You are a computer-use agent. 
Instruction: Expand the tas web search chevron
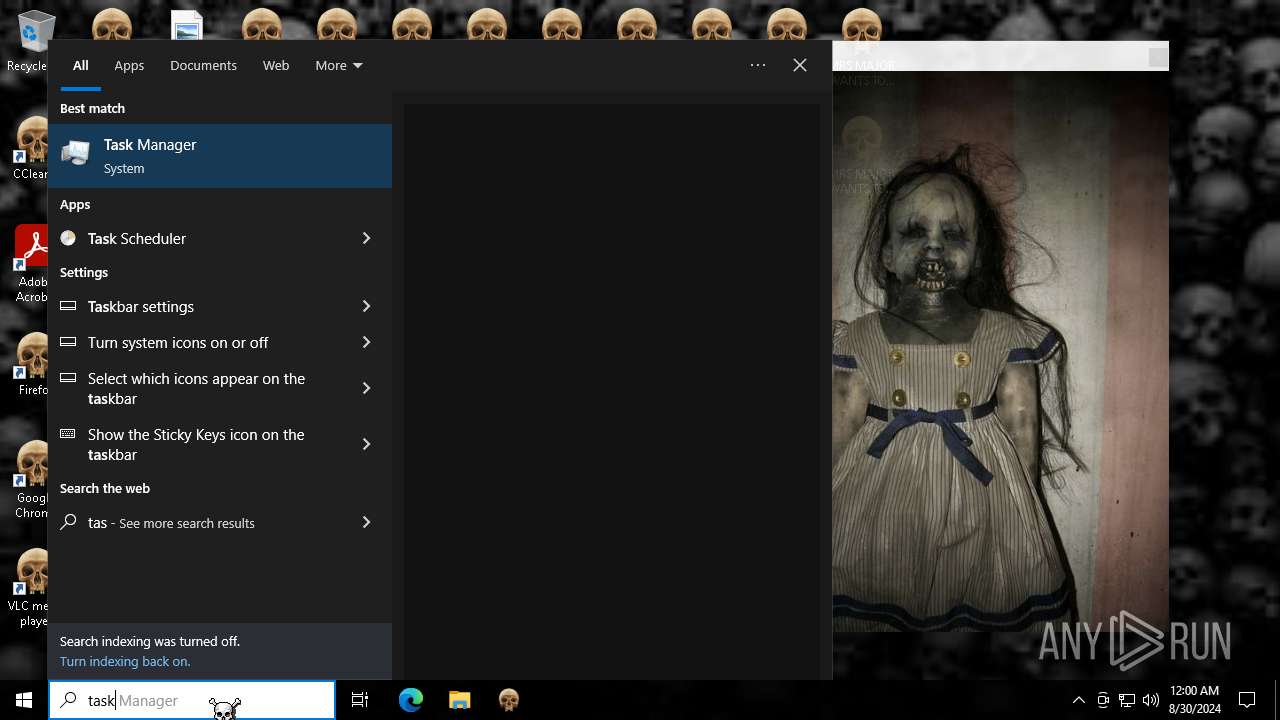tap(366, 522)
